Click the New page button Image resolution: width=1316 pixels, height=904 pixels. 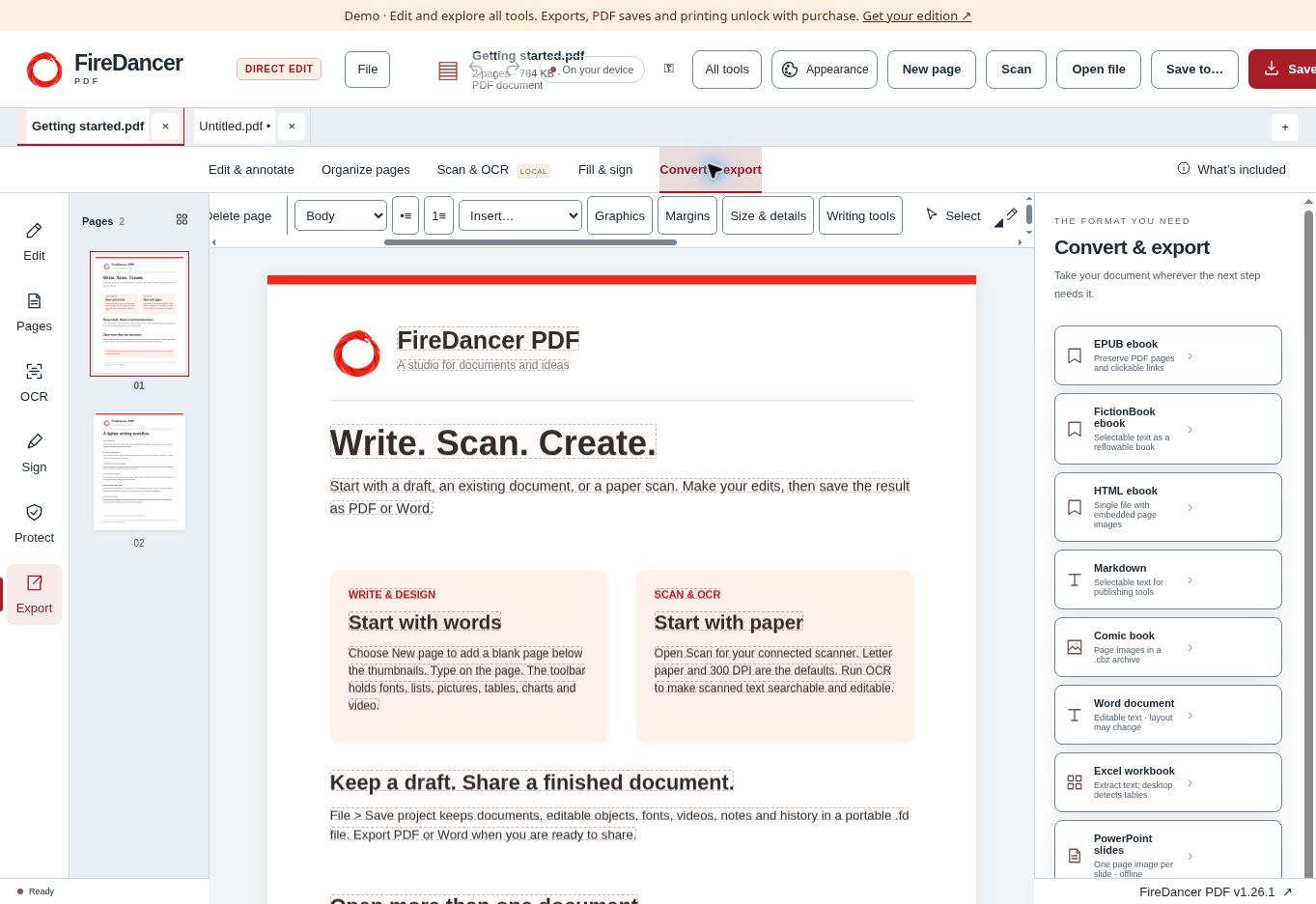(932, 70)
